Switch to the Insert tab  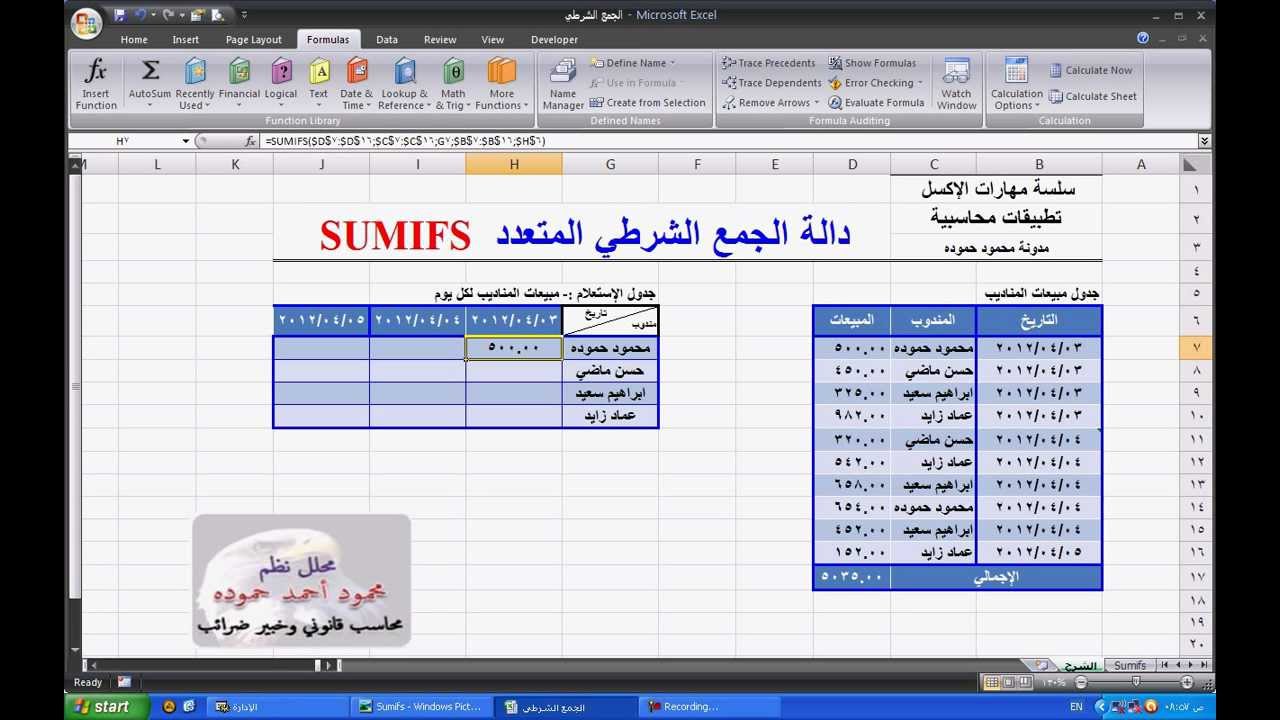tap(186, 40)
